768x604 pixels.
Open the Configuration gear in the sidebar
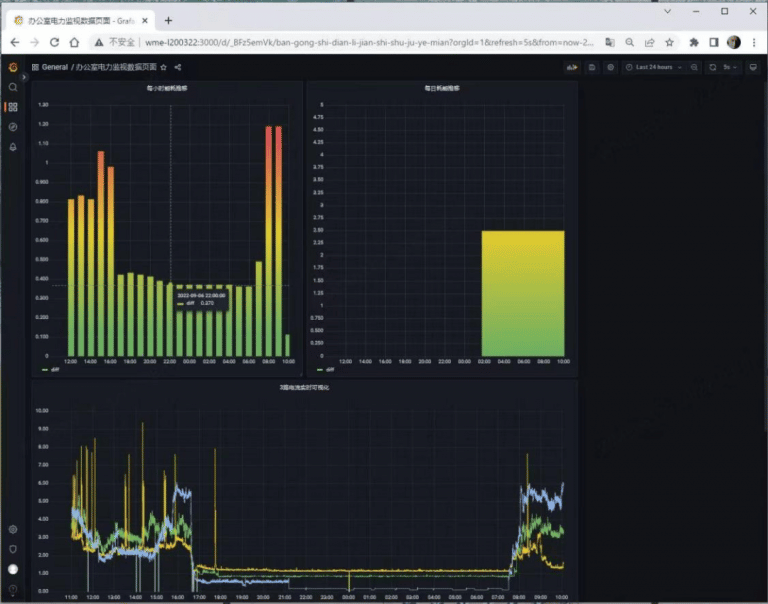13,529
